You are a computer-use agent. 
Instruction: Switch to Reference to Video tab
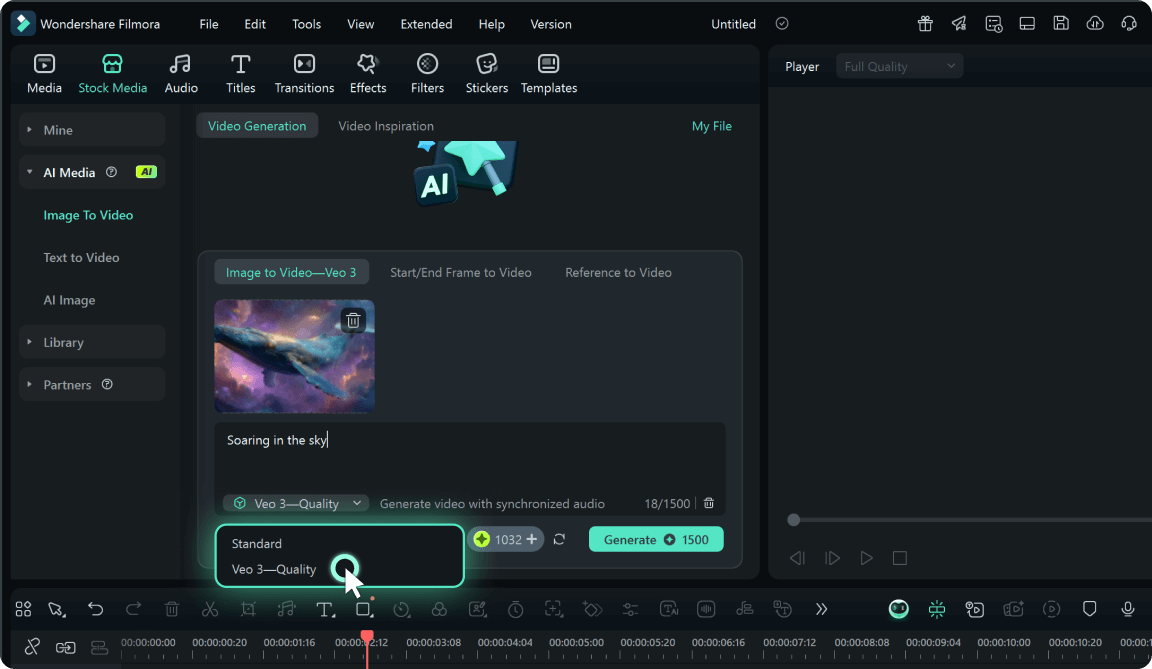(618, 272)
